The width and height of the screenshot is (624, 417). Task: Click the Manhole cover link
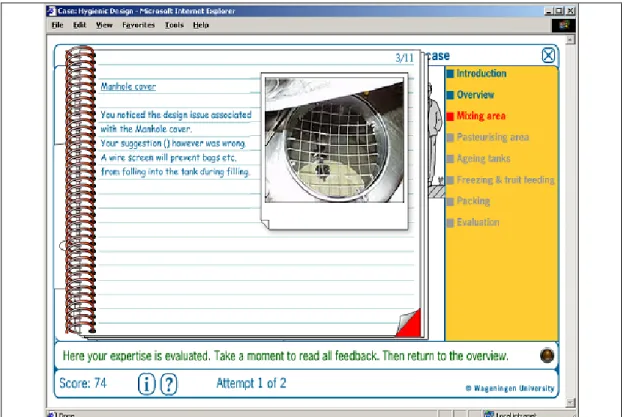[x=128, y=86]
